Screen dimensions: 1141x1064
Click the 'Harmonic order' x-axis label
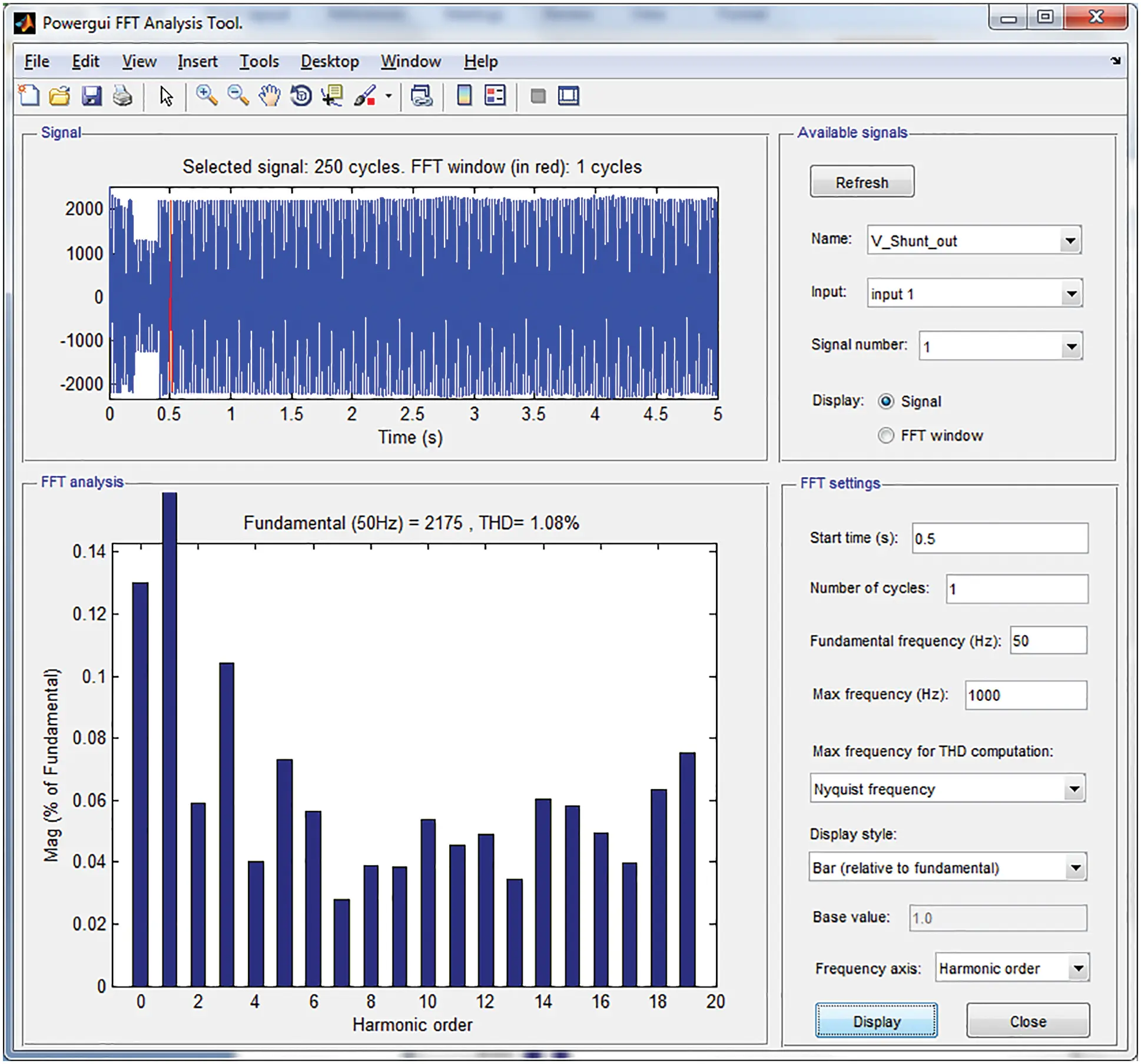click(412, 1025)
